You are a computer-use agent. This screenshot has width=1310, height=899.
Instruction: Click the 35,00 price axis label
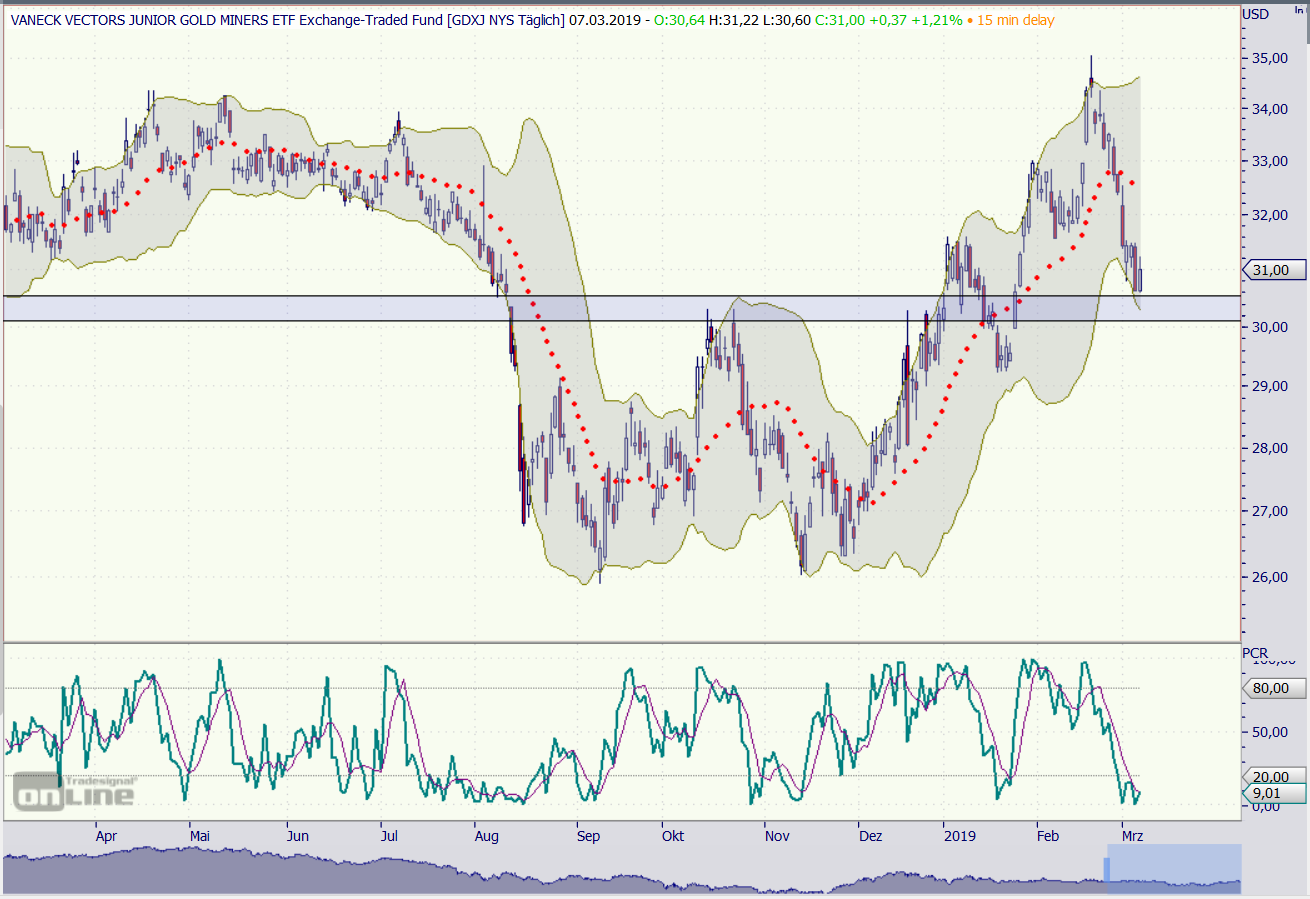1269,59
